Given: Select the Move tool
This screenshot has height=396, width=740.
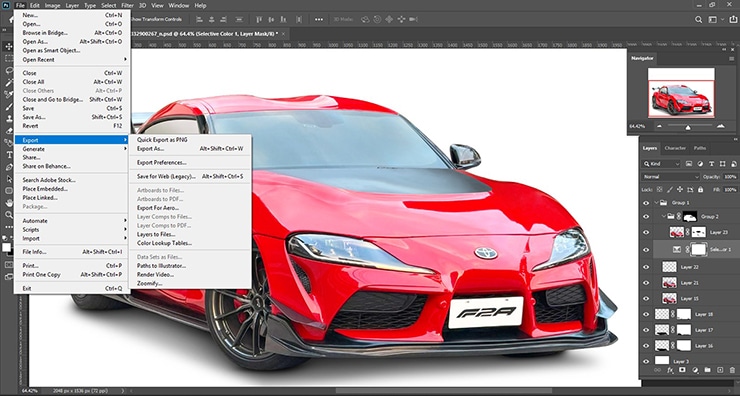Looking at the screenshot, I should pos(8,46).
